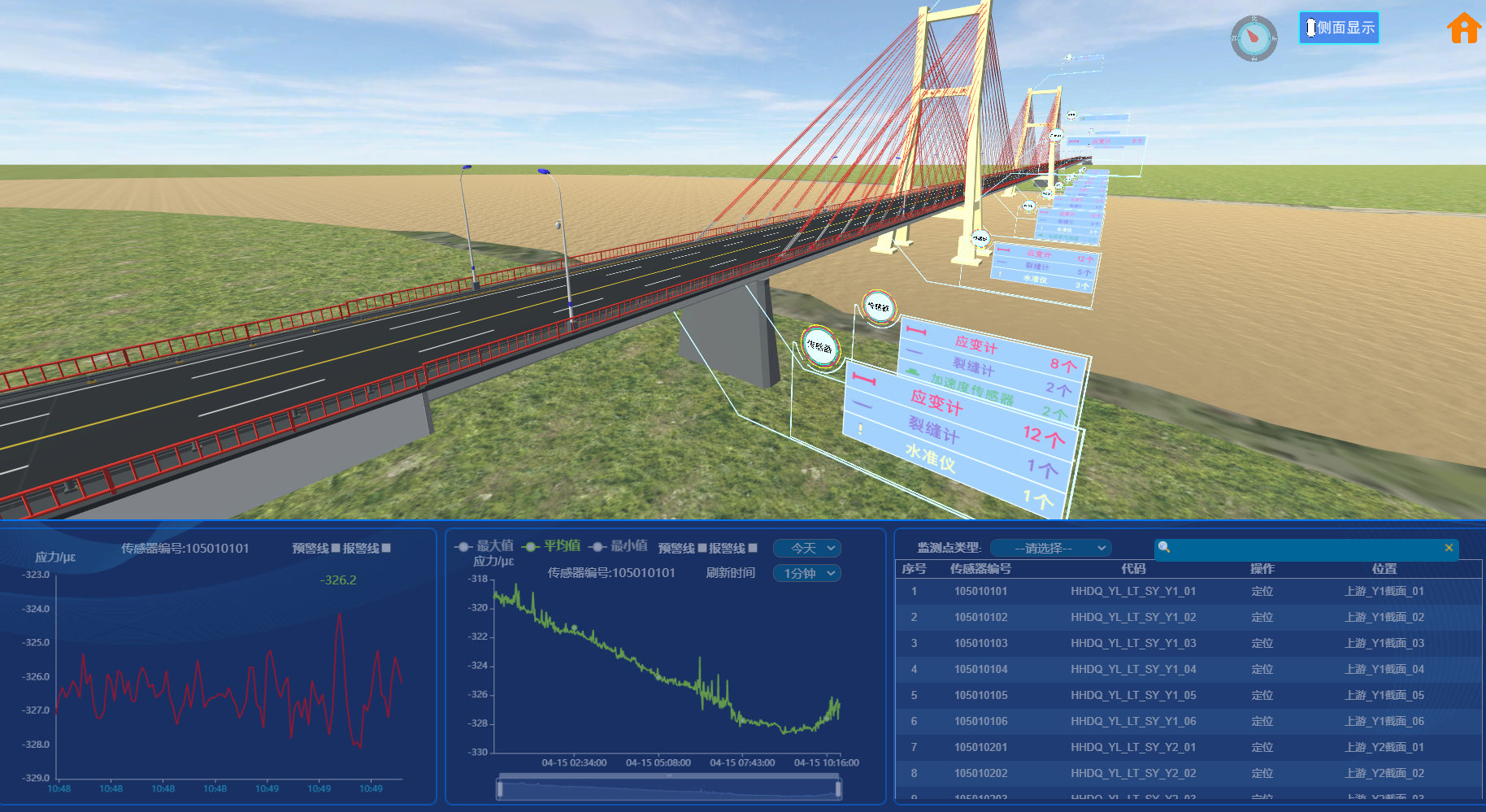Viewport: 1486px width, 812px height.
Task: Click the 位置 column header
Action: pyautogui.click(x=1384, y=569)
